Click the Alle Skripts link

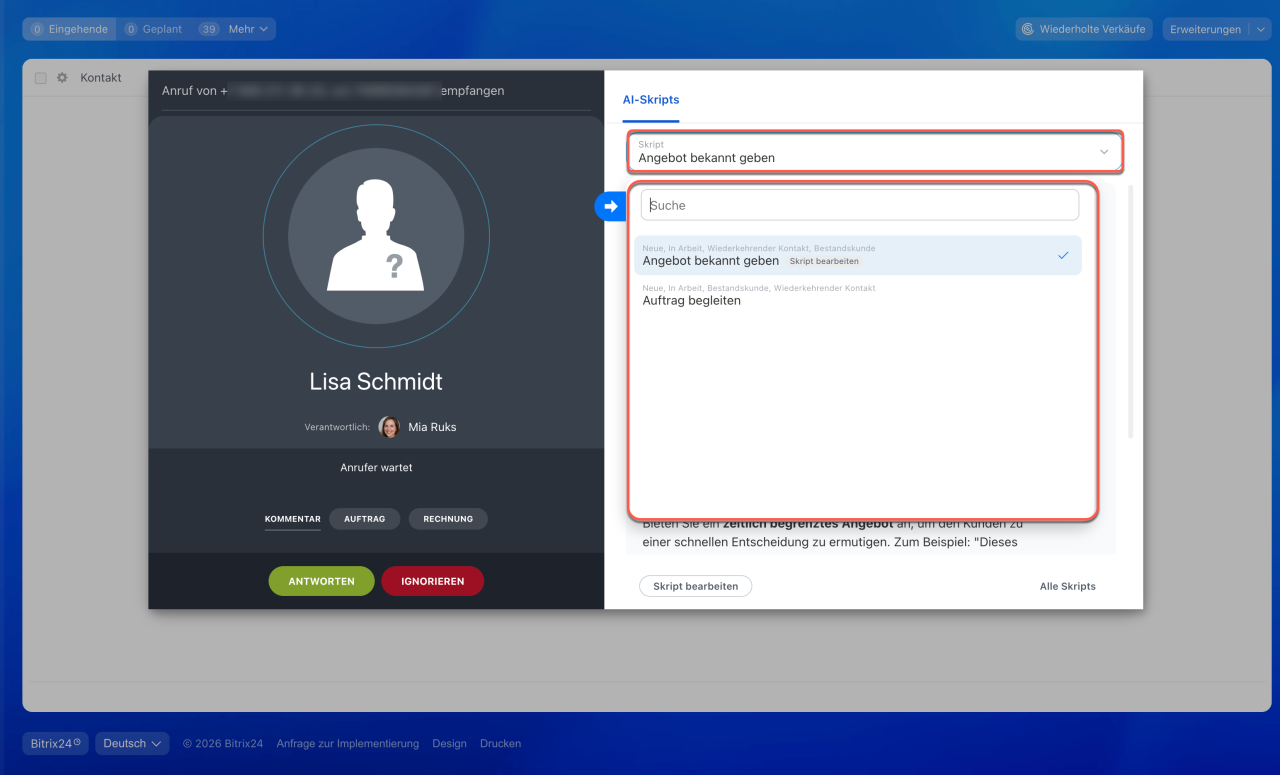(x=1067, y=586)
